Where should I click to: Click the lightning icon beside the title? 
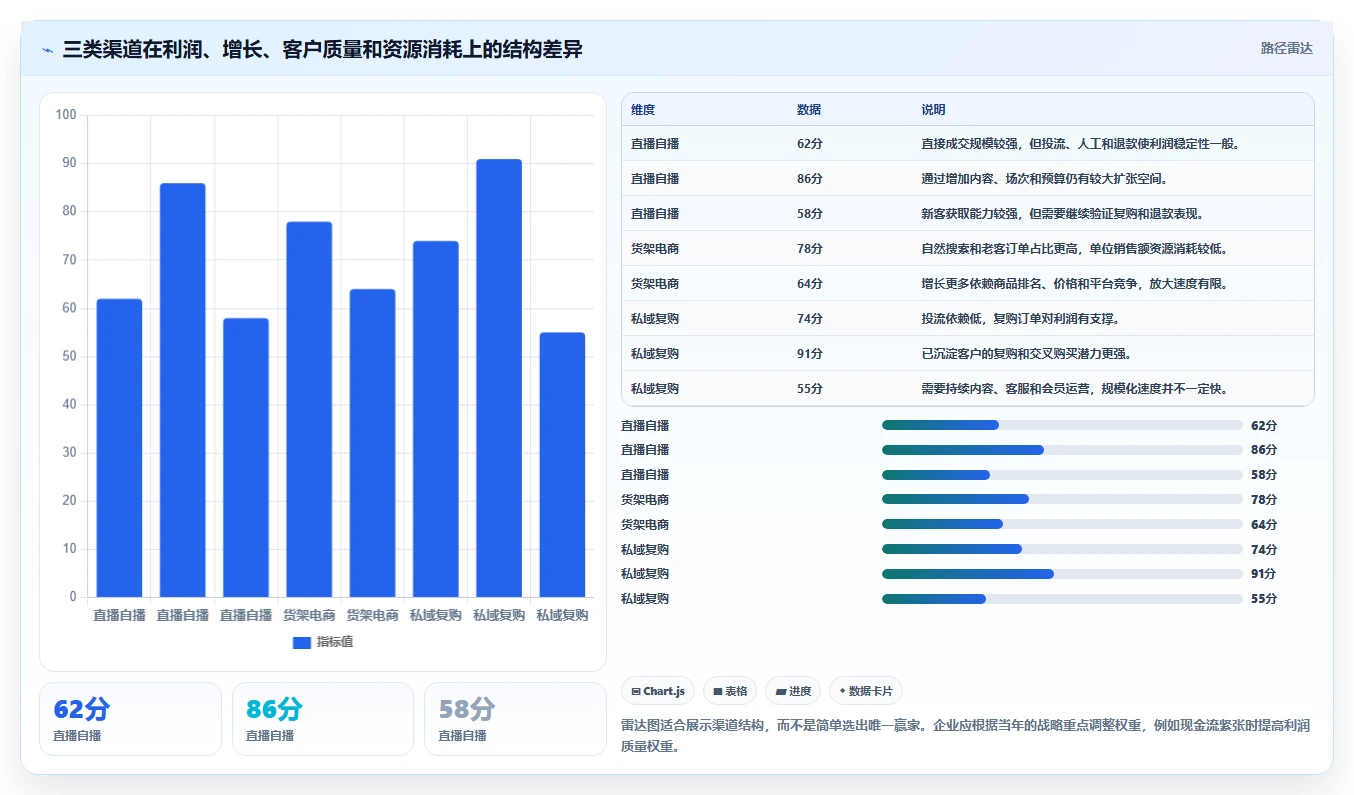coord(47,50)
